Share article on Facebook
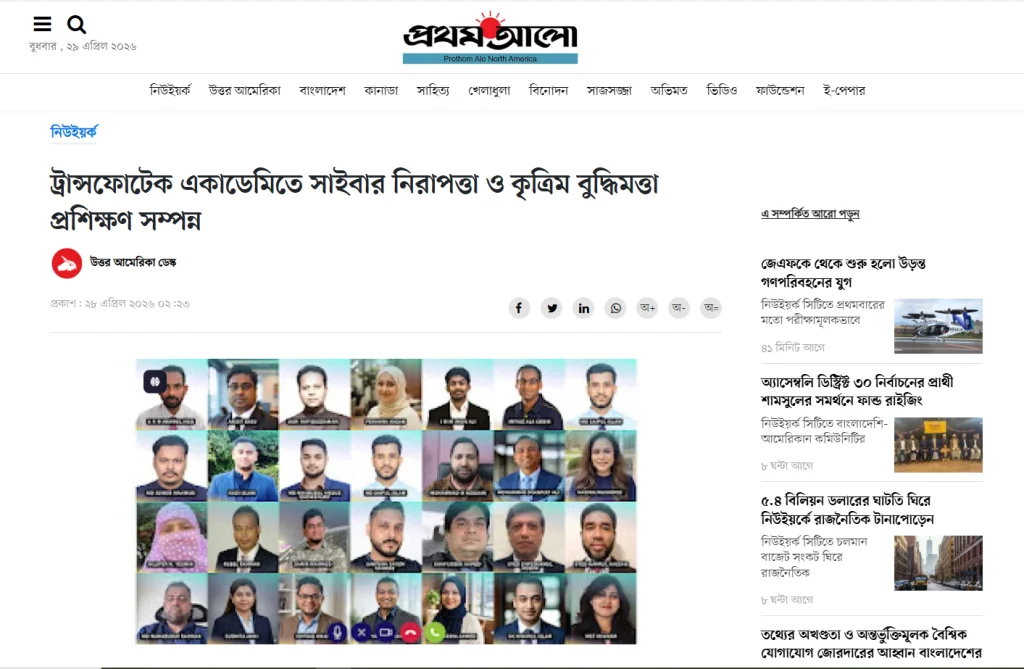 [519, 308]
